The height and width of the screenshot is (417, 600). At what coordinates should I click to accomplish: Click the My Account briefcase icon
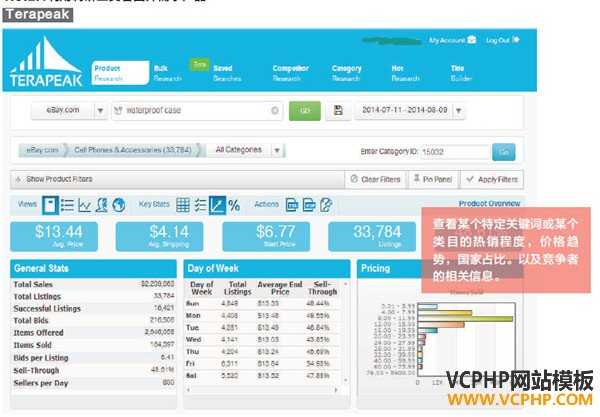click(472, 40)
